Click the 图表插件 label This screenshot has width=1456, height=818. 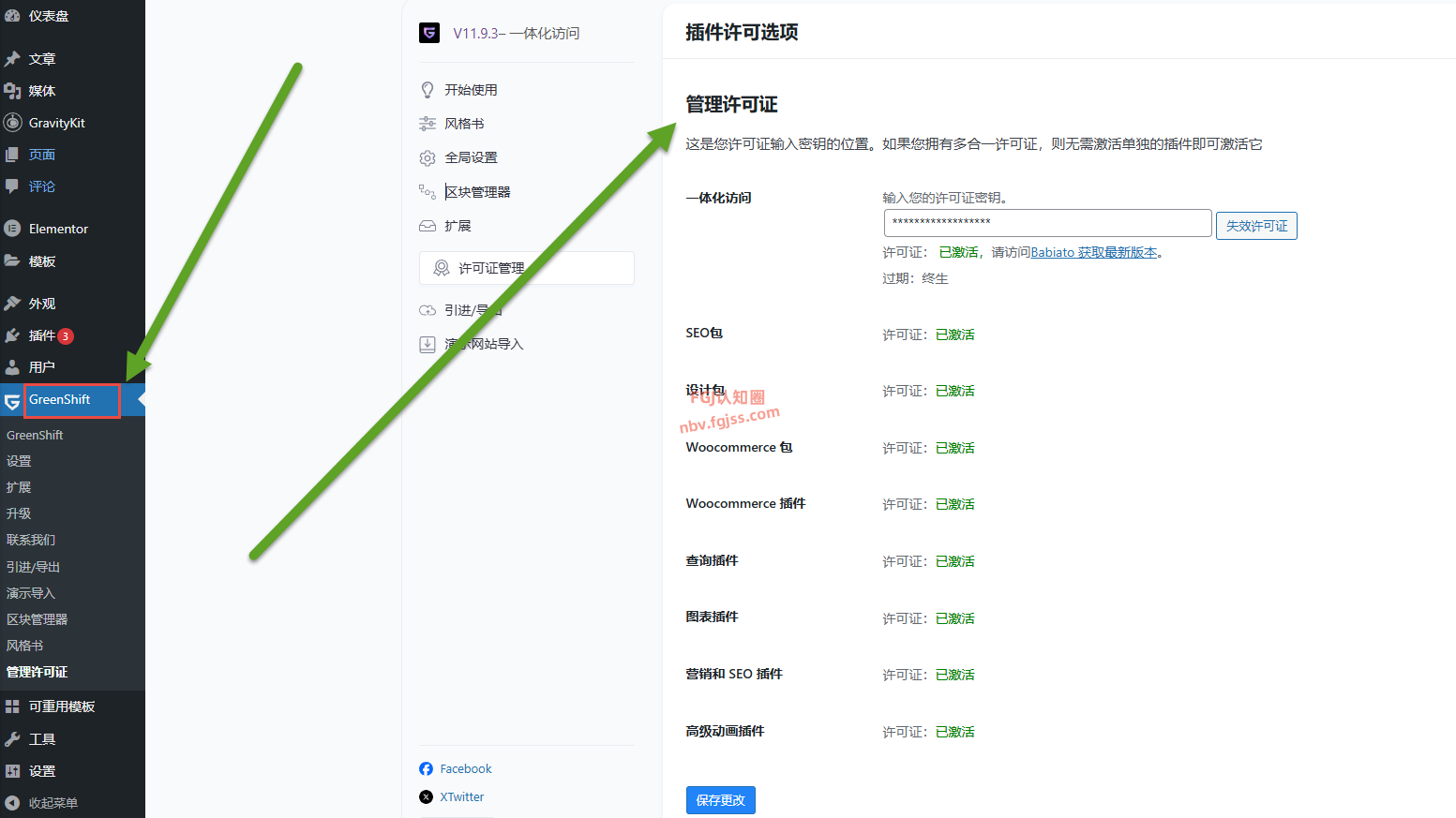713,617
